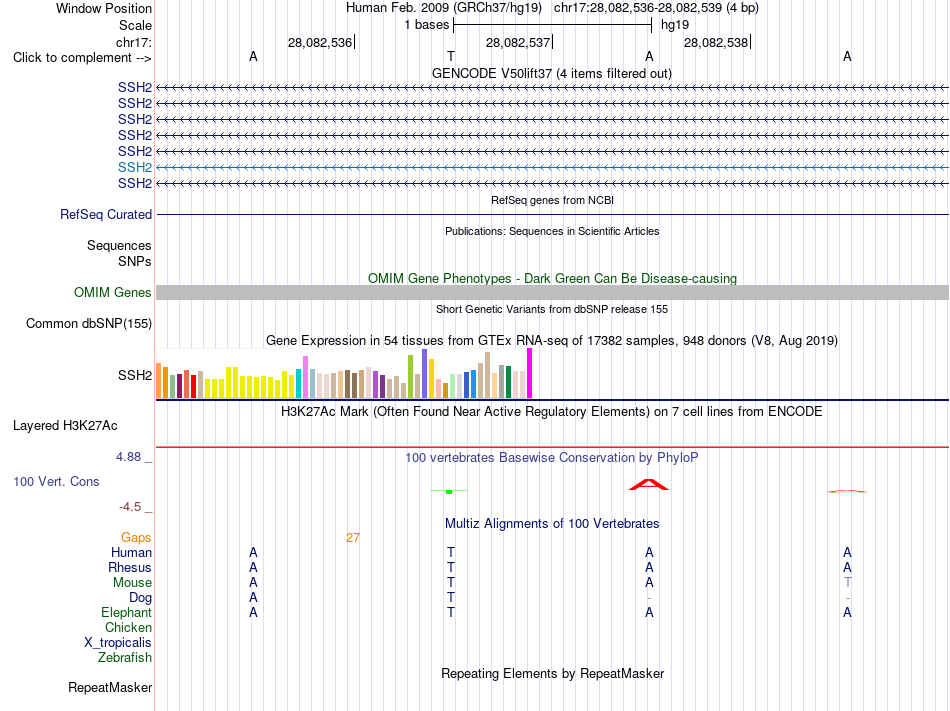Click the Common dbSNP(155) track label

click(88, 323)
